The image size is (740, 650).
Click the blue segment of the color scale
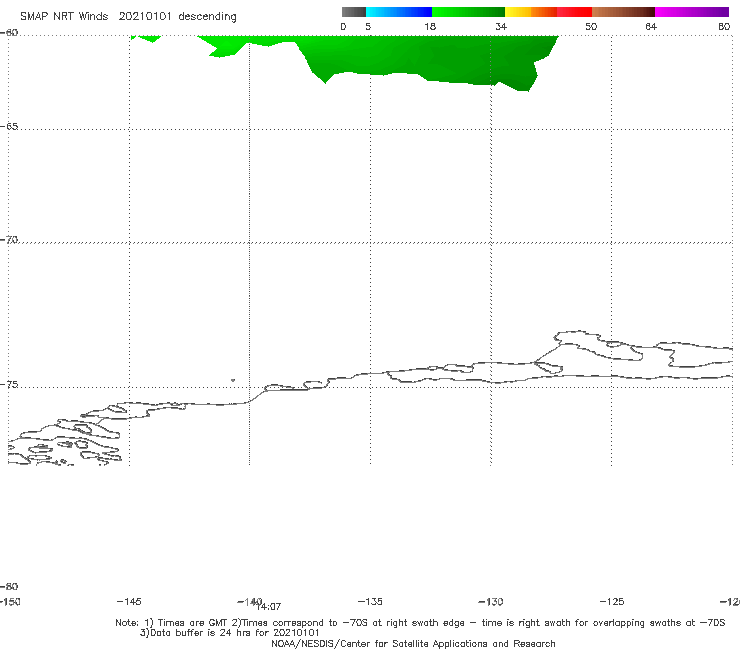(399, 12)
